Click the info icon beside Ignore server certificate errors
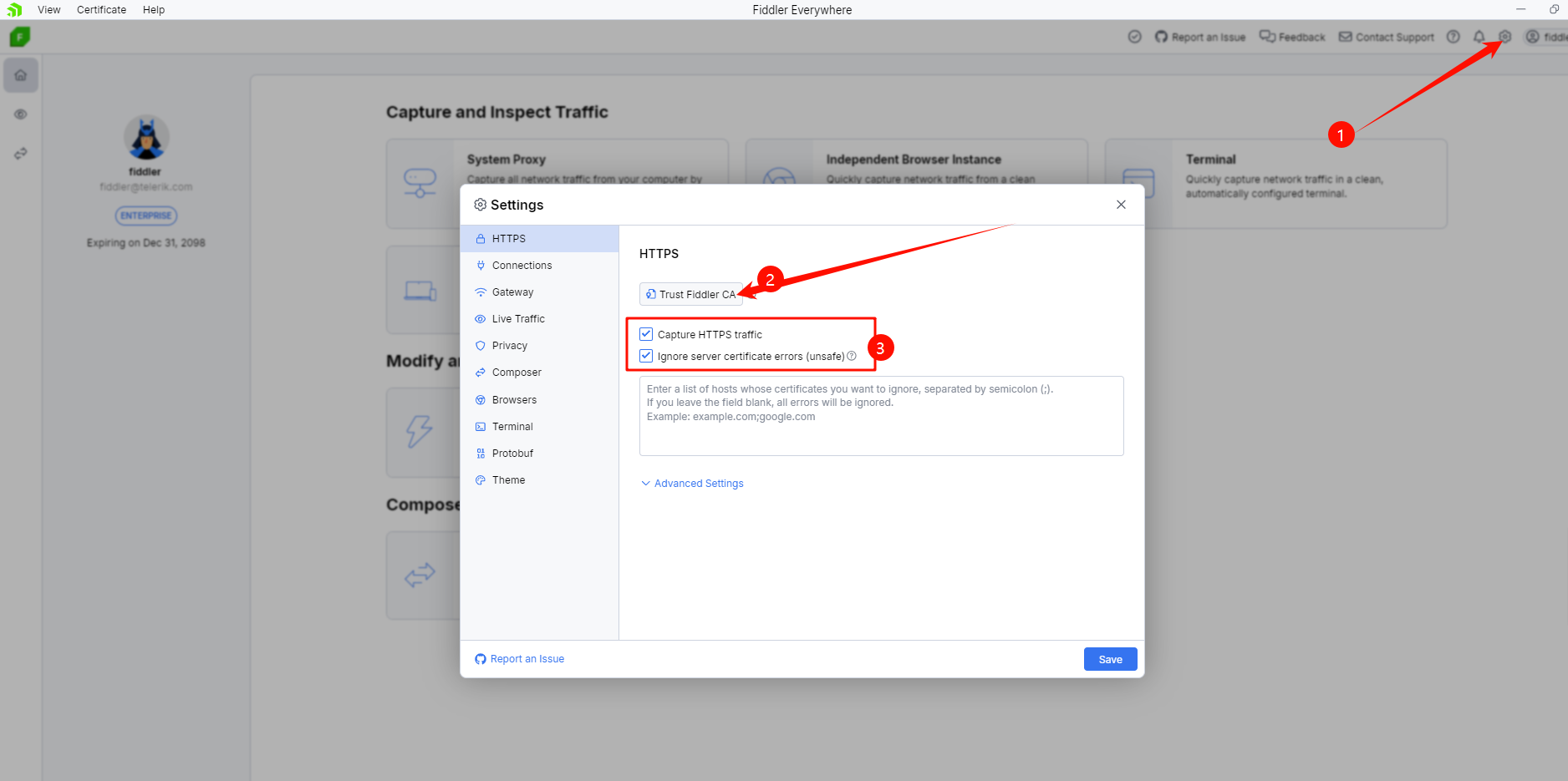The width and height of the screenshot is (1568, 781). [852, 356]
